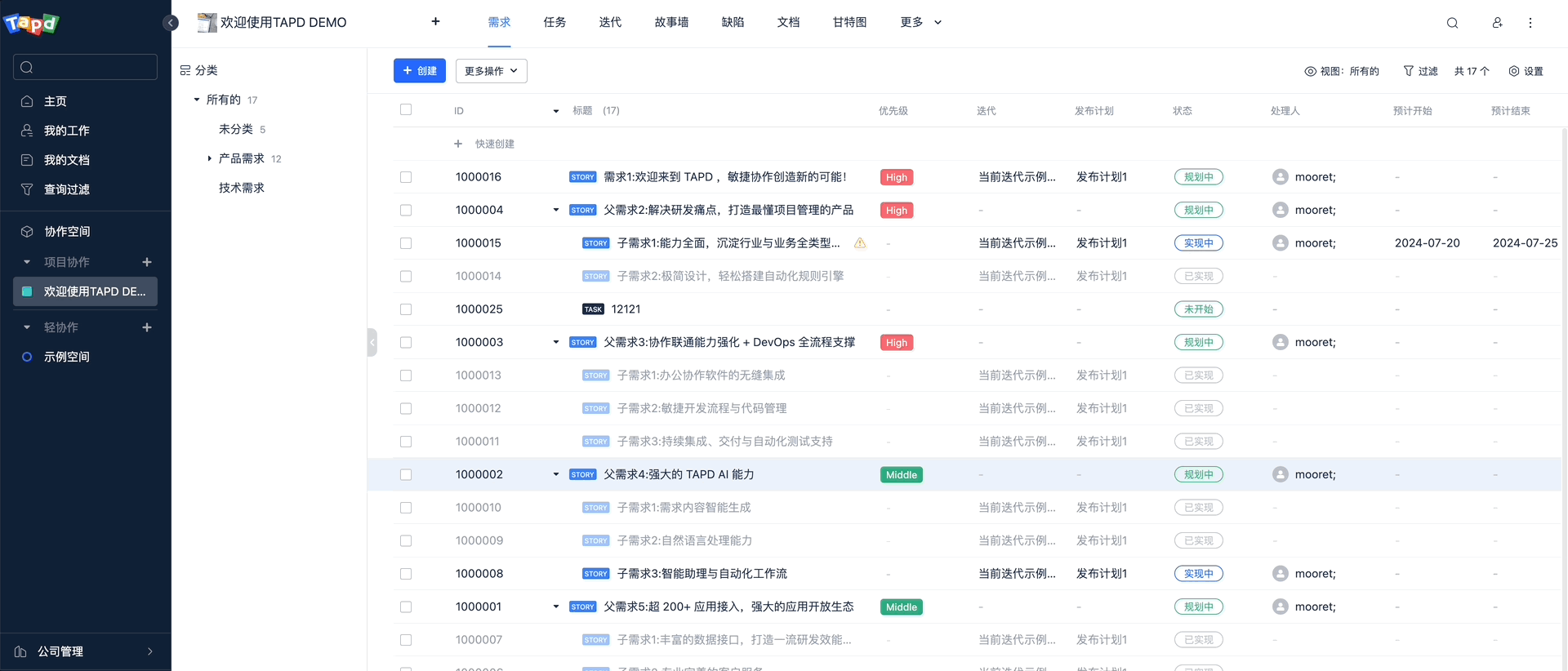Collapse the 所有的 category tree node
The width and height of the screenshot is (1568, 671).
197,100
